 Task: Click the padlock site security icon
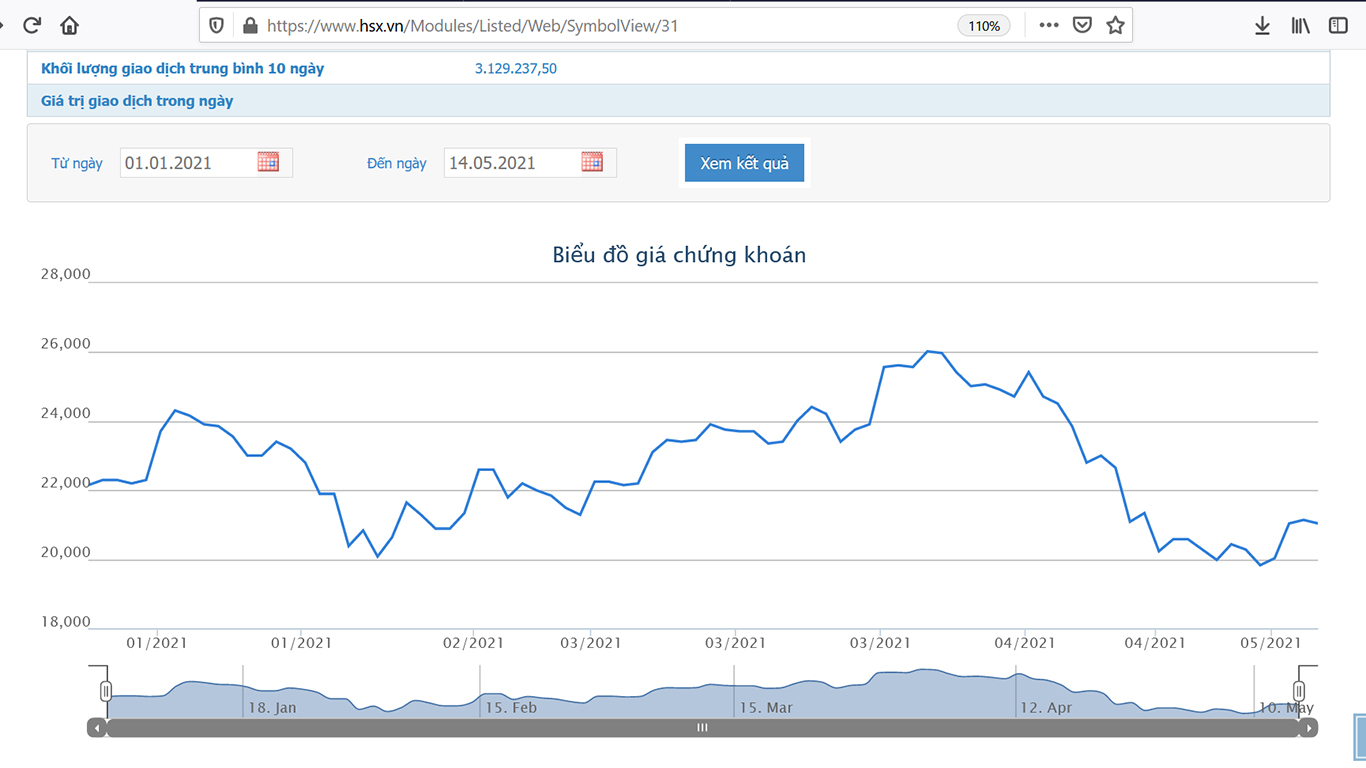249,26
